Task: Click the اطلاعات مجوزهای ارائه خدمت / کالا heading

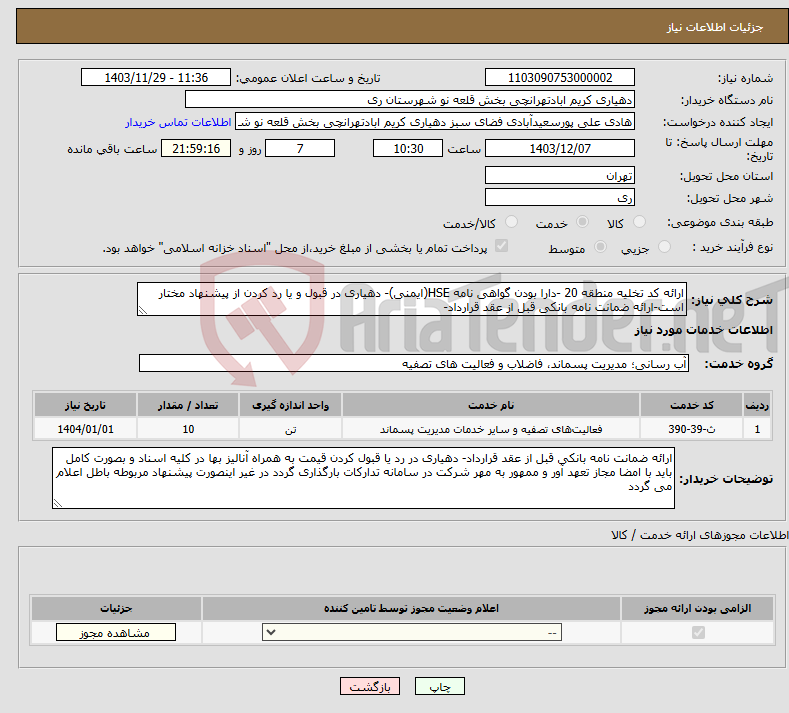Action: pyautogui.click(x=700, y=535)
